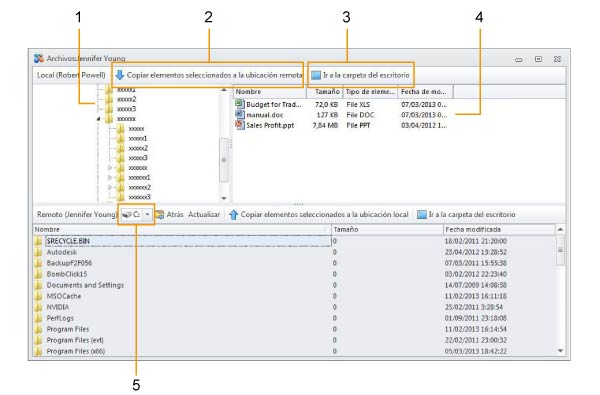
Task: Select the manual.doc file icon
Action: coord(240,114)
